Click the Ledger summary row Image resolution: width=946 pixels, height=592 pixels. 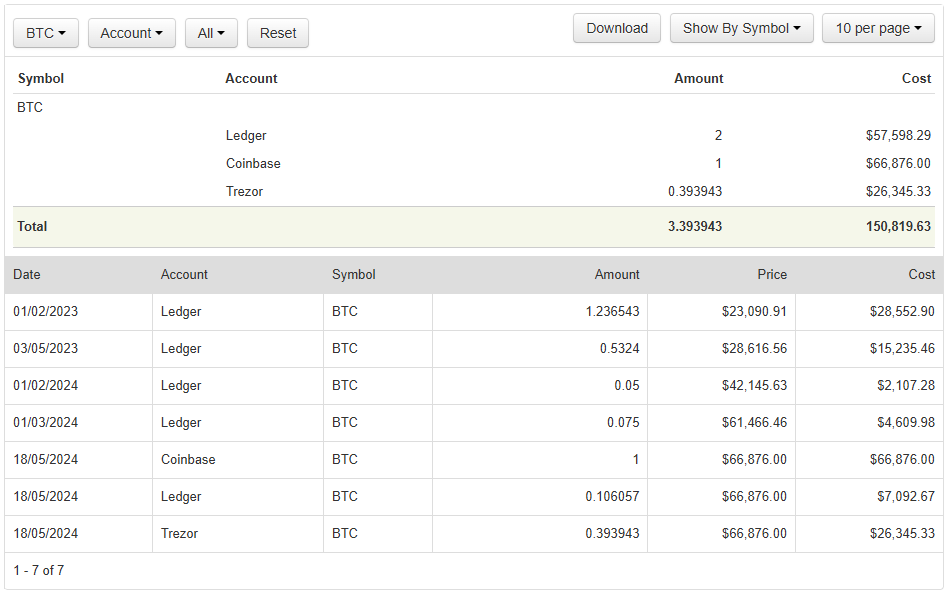point(474,135)
